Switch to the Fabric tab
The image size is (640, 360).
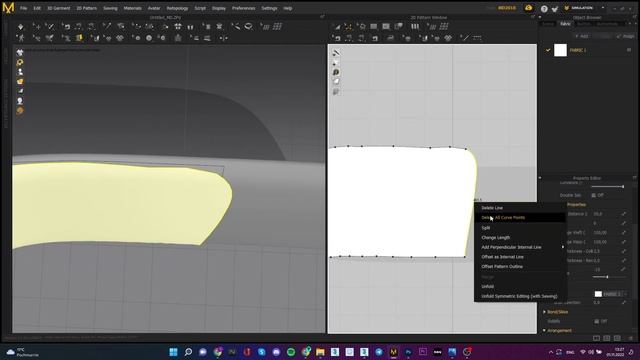click(565, 24)
